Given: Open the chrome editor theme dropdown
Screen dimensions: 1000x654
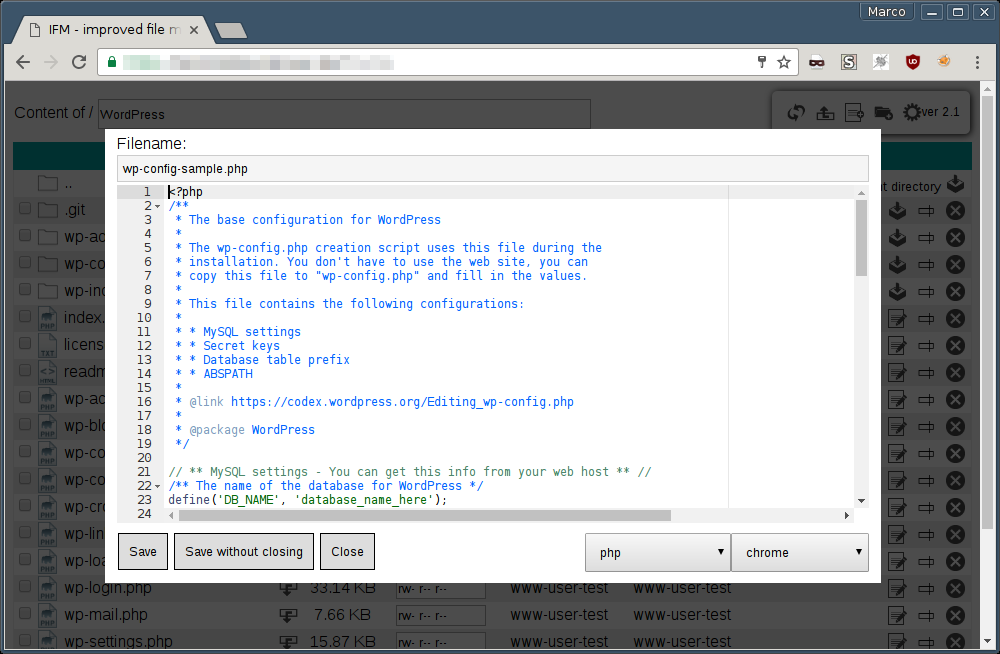Looking at the screenshot, I should (800, 553).
